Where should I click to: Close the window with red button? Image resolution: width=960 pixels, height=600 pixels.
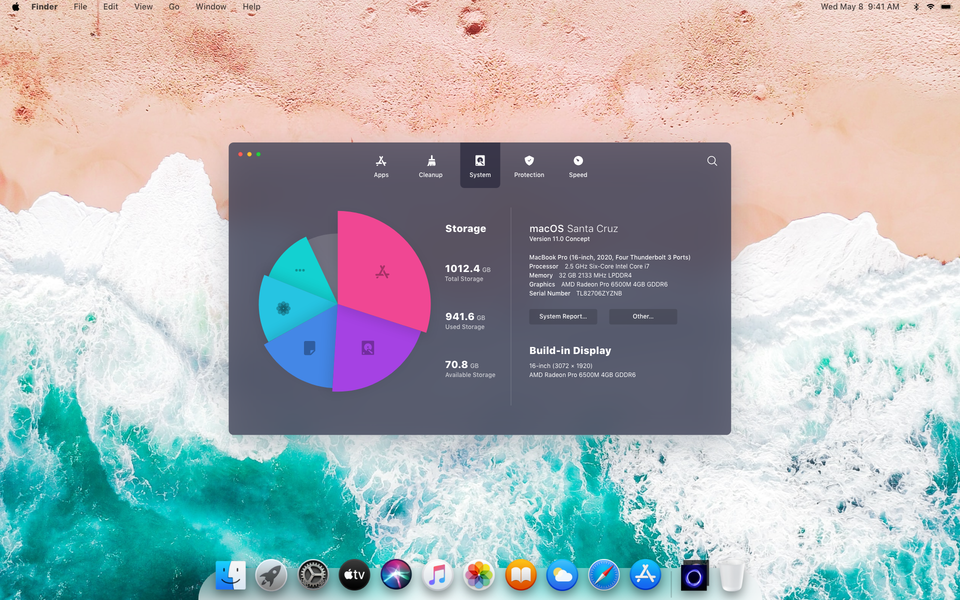pyautogui.click(x=241, y=154)
